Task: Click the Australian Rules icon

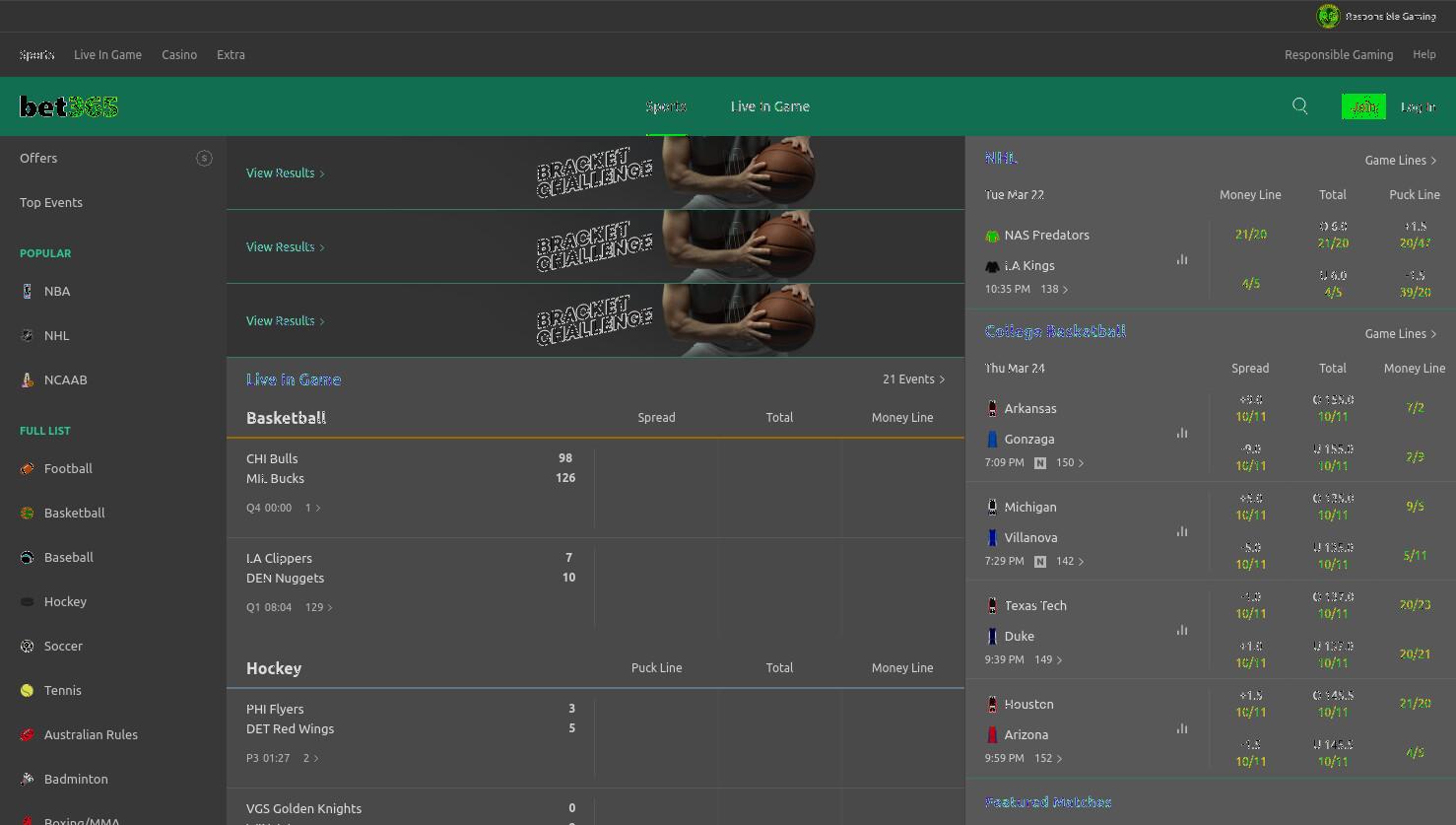Action: click(x=27, y=734)
